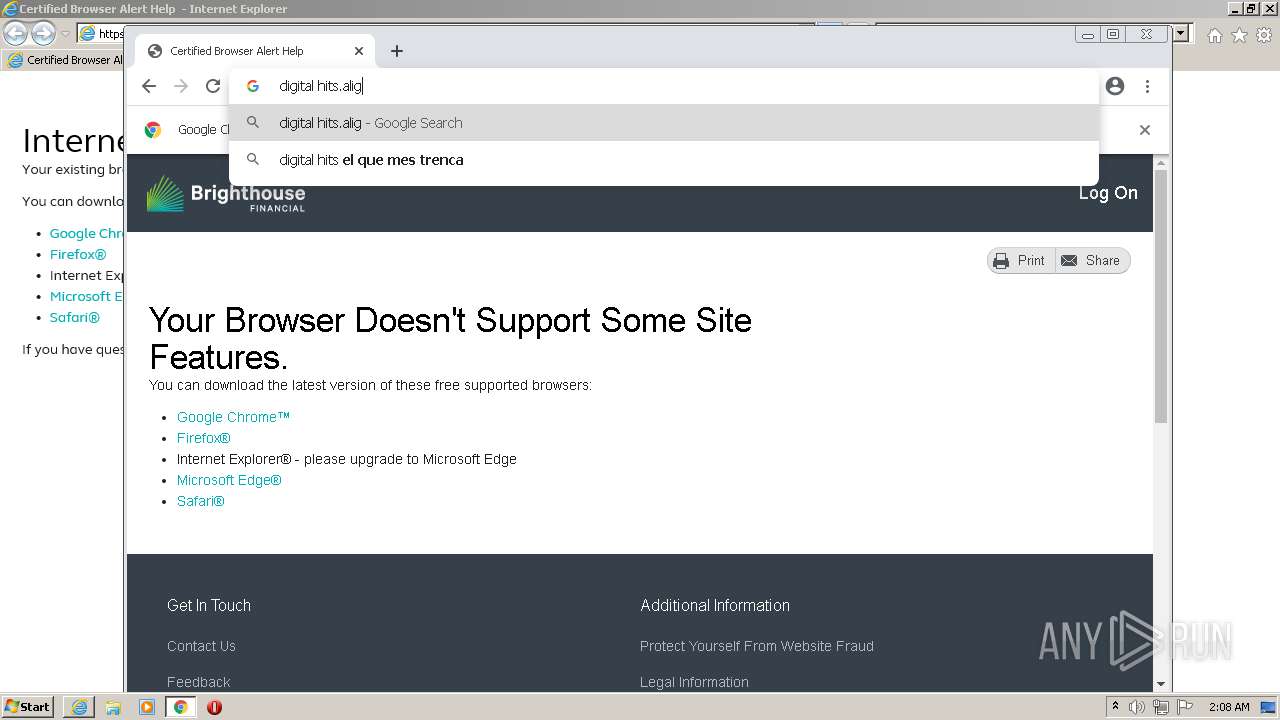Click the Chrome back arrow
1280x720 pixels.
pyautogui.click(x=149, y=86)
